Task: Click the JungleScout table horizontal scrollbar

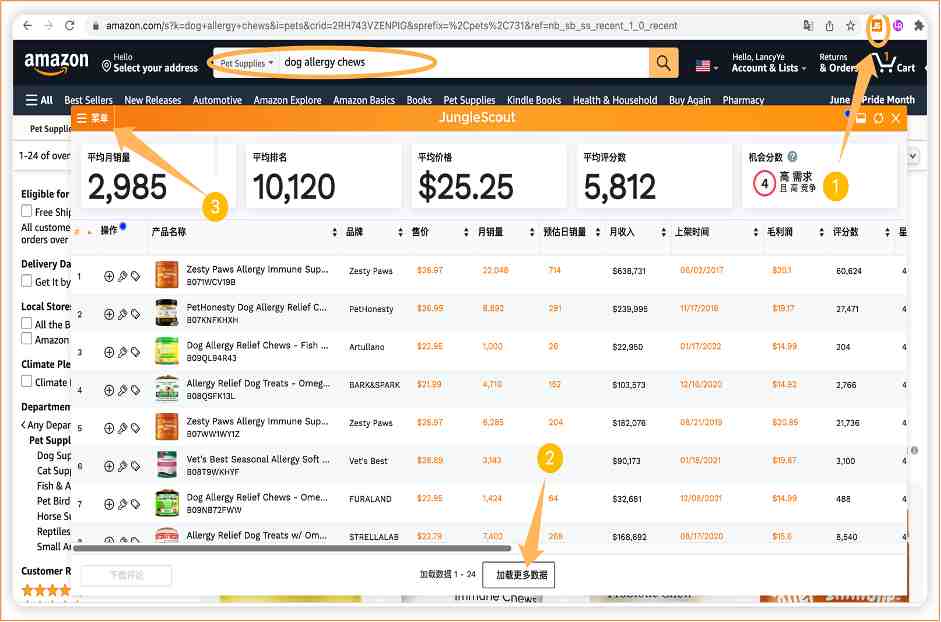Action: point(292,548)
